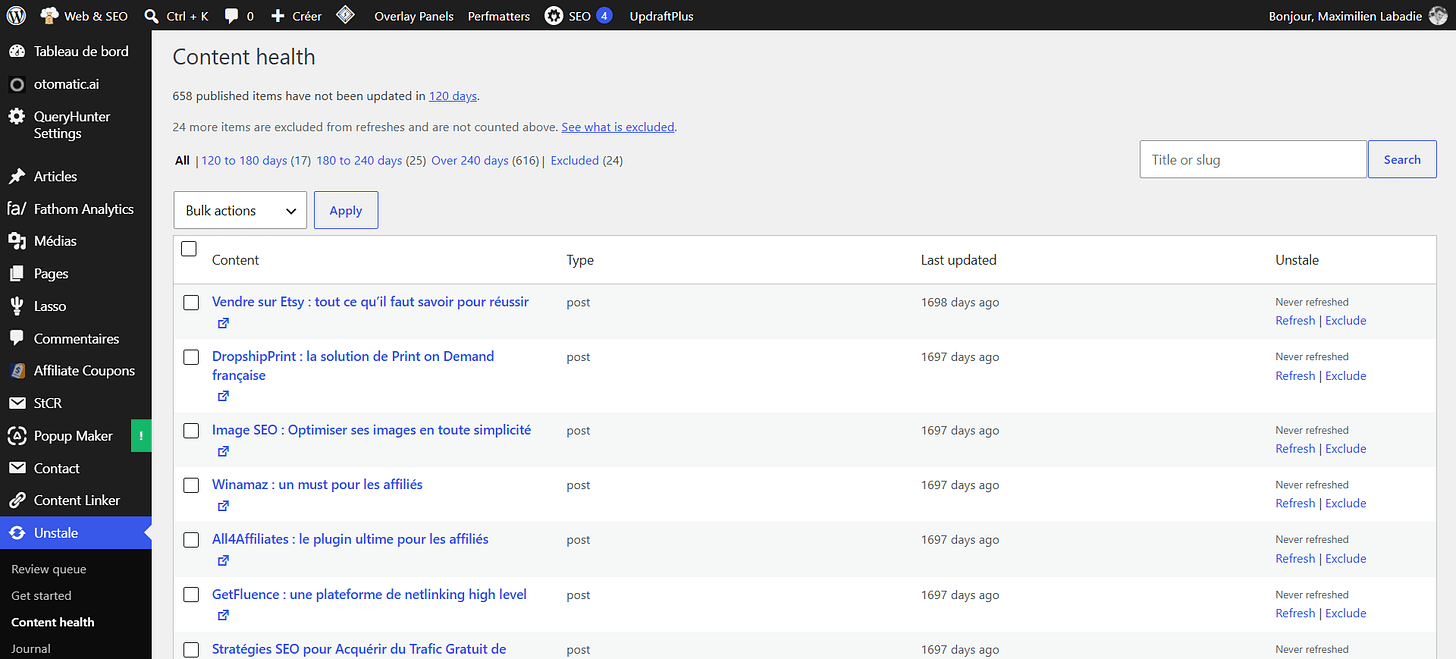Viewport: 1456px width, 659px height.
Task: Click the Popup Maker sidebar icon
Action: [16, 436]
